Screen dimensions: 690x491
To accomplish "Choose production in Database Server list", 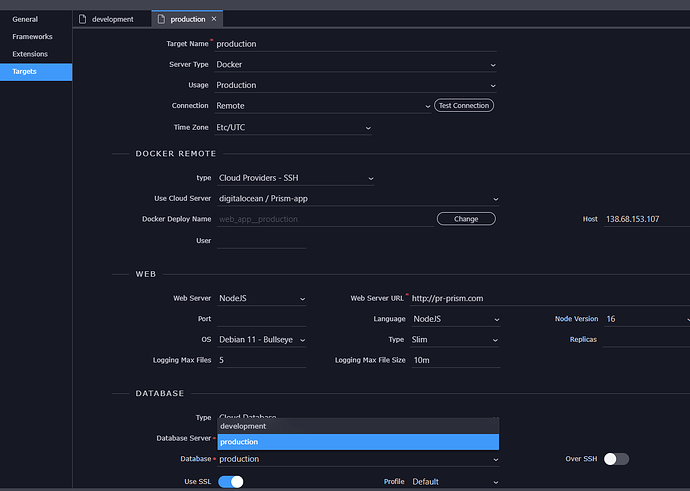I will coord(358,442).
